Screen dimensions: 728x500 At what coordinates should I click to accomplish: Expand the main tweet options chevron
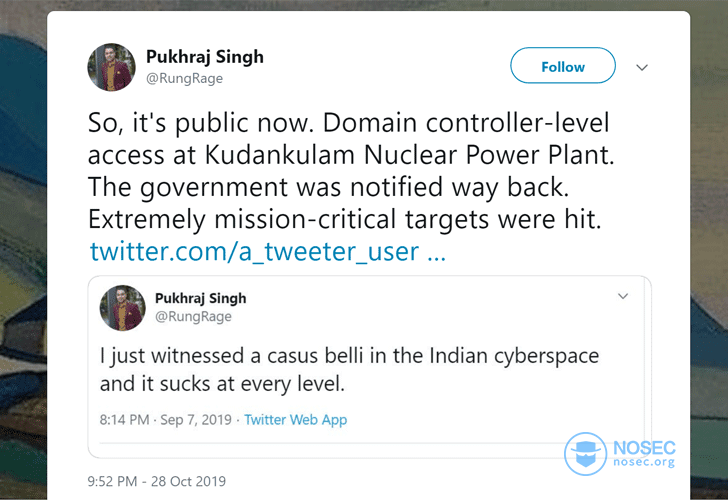642,68
